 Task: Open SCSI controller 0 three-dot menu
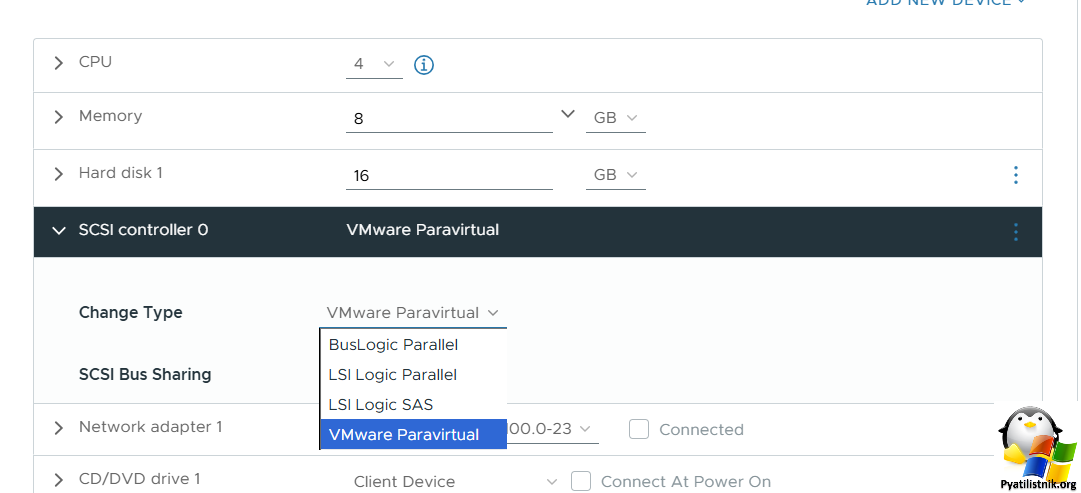point(1016,232)
